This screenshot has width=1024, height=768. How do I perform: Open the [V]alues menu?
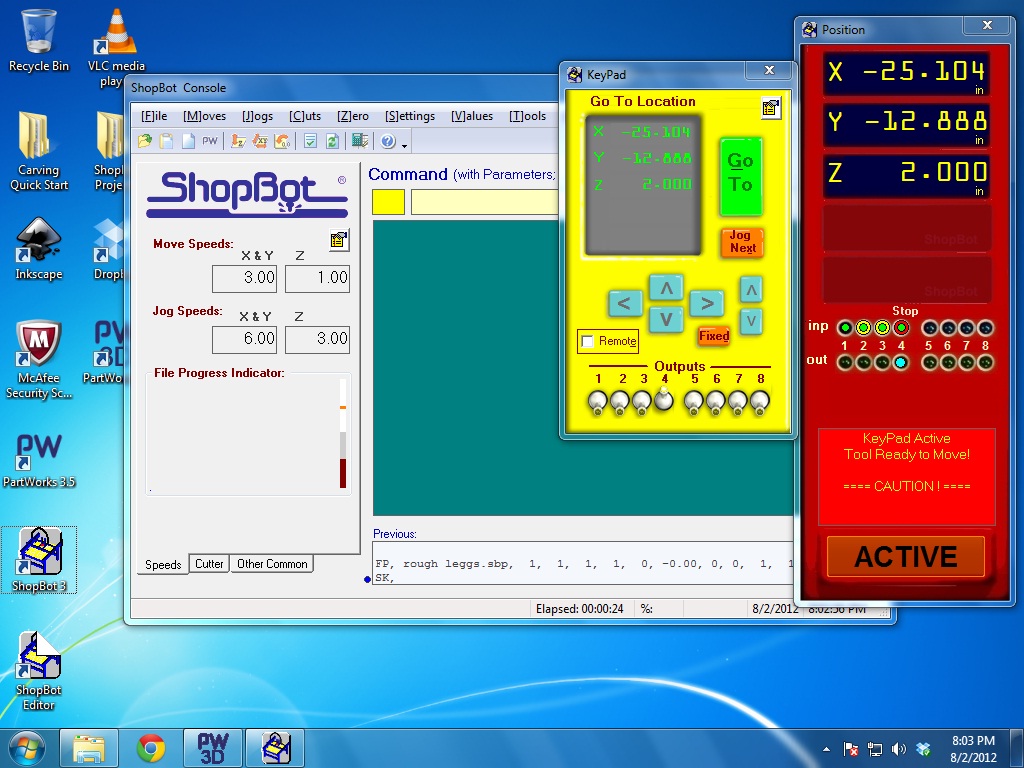[x=472, y=116]
